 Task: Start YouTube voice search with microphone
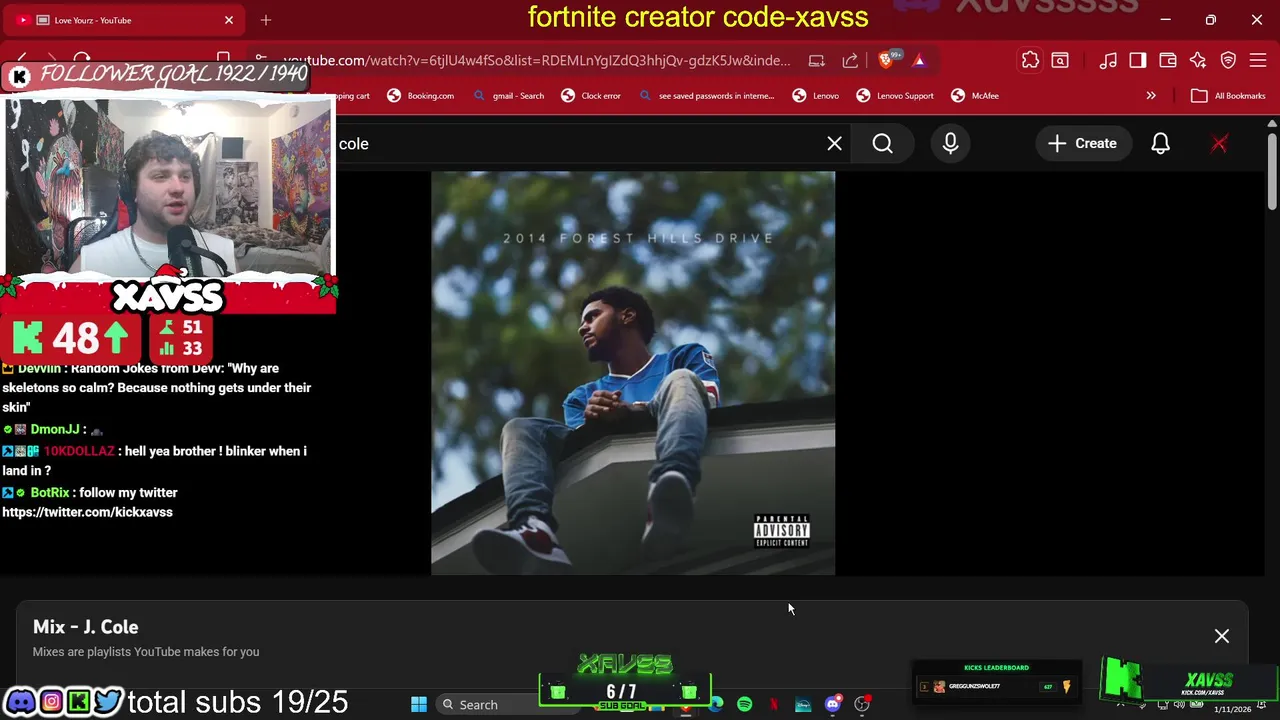[951, 144]
